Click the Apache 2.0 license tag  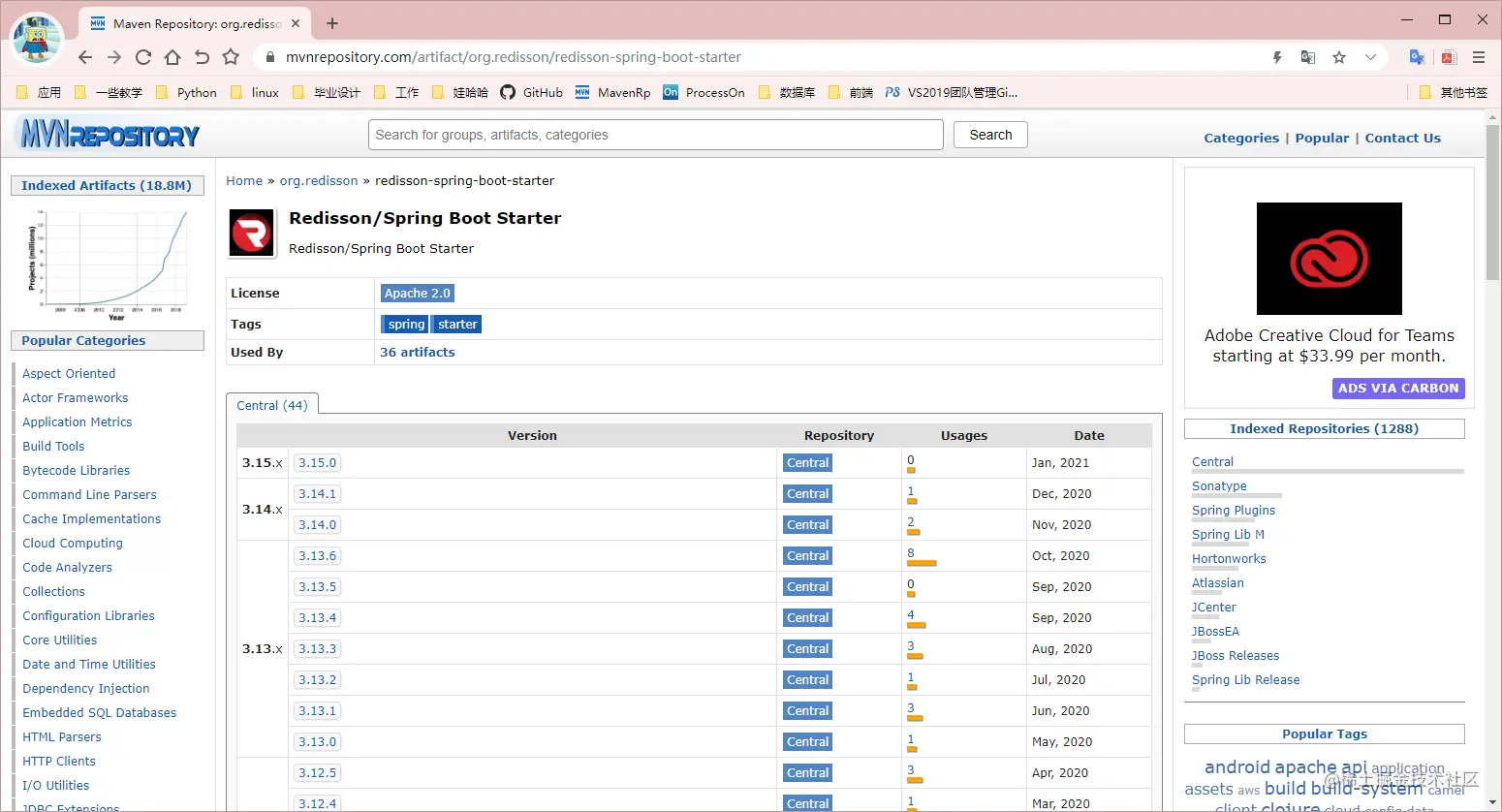pyautogui.click(x=417, y=293)
